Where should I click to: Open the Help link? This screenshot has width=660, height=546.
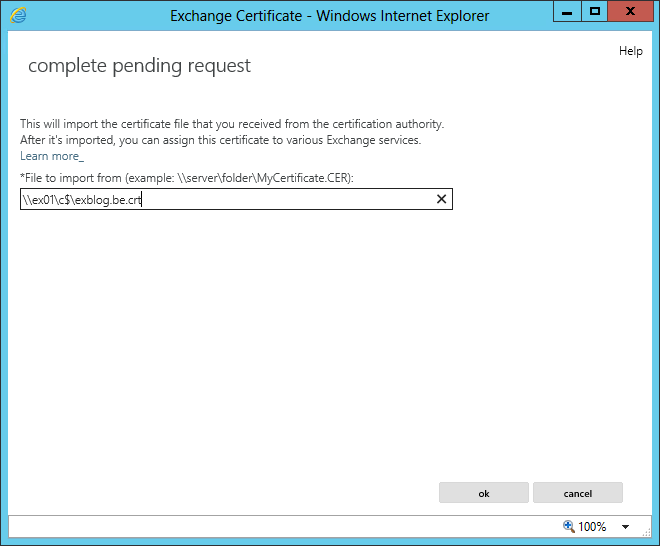[631, 51]
